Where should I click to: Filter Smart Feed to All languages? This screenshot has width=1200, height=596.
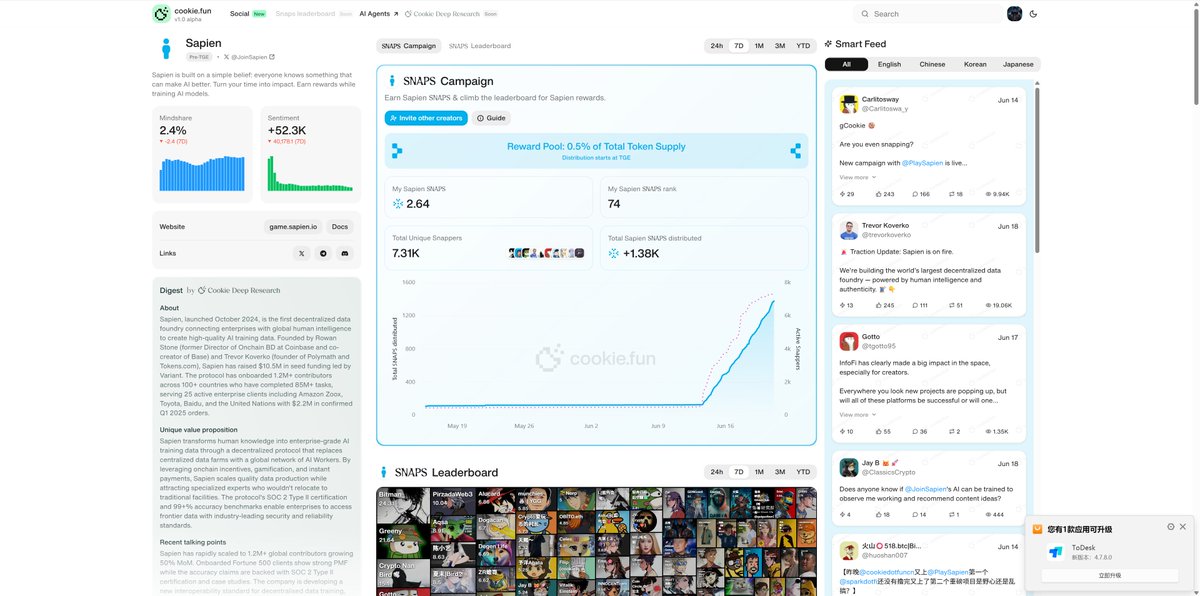click(x=846, y=64)
